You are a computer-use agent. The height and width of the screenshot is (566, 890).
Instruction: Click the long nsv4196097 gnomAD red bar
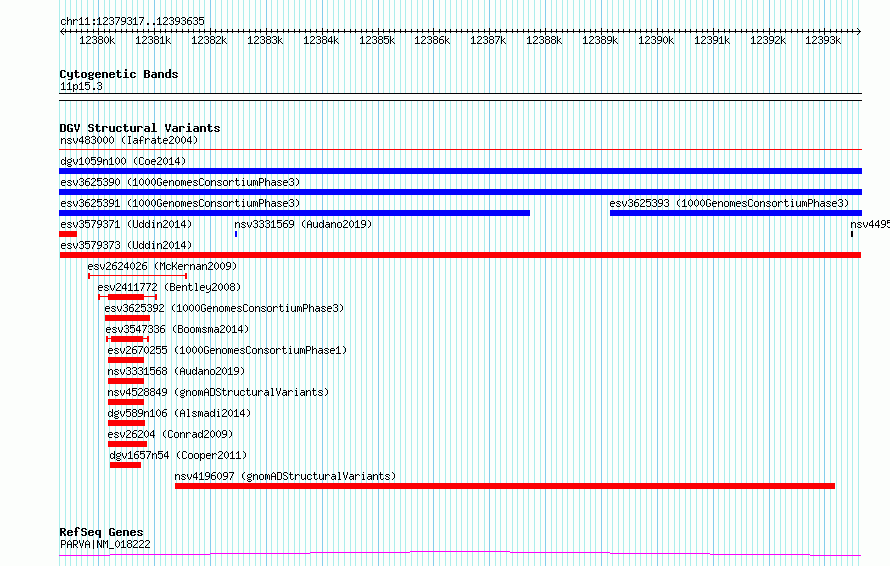505,486
